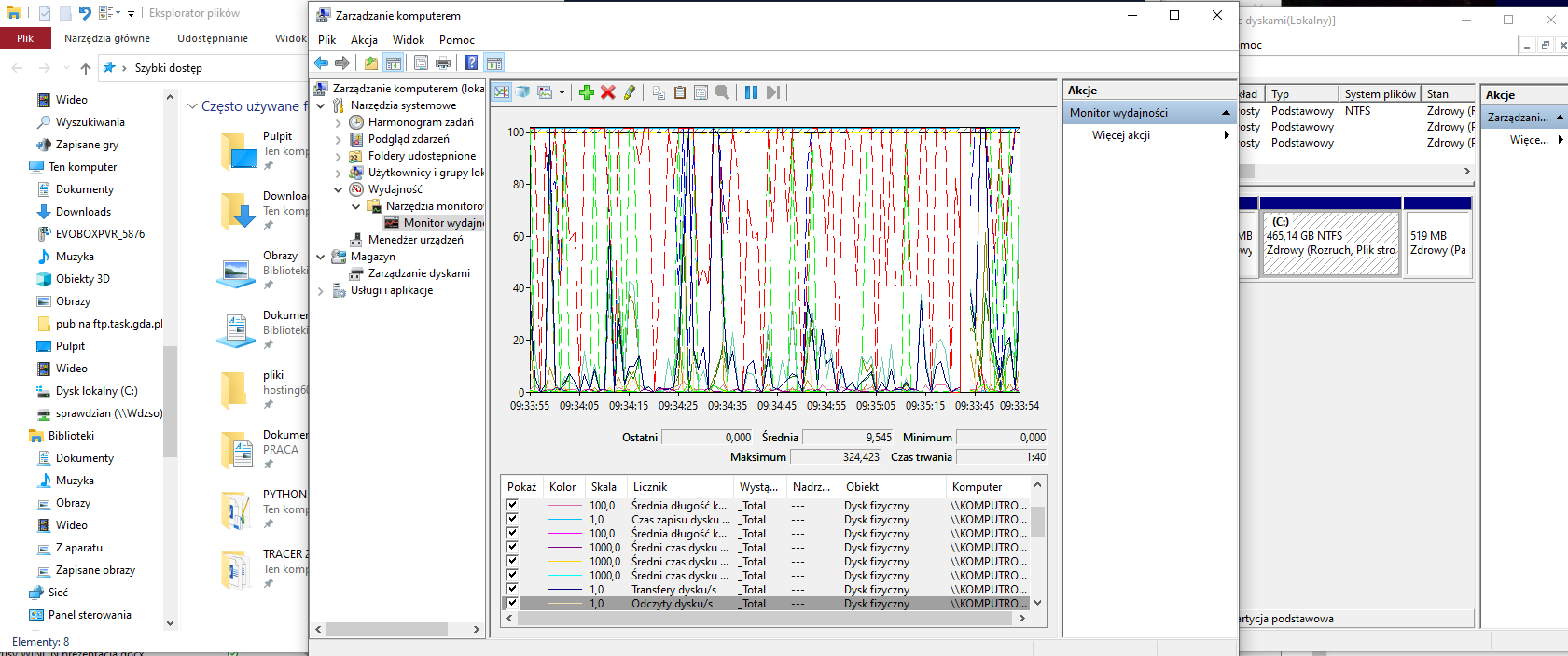Click the green plus Add counter icon
The image size is (1568, 656).
point(587,92)
